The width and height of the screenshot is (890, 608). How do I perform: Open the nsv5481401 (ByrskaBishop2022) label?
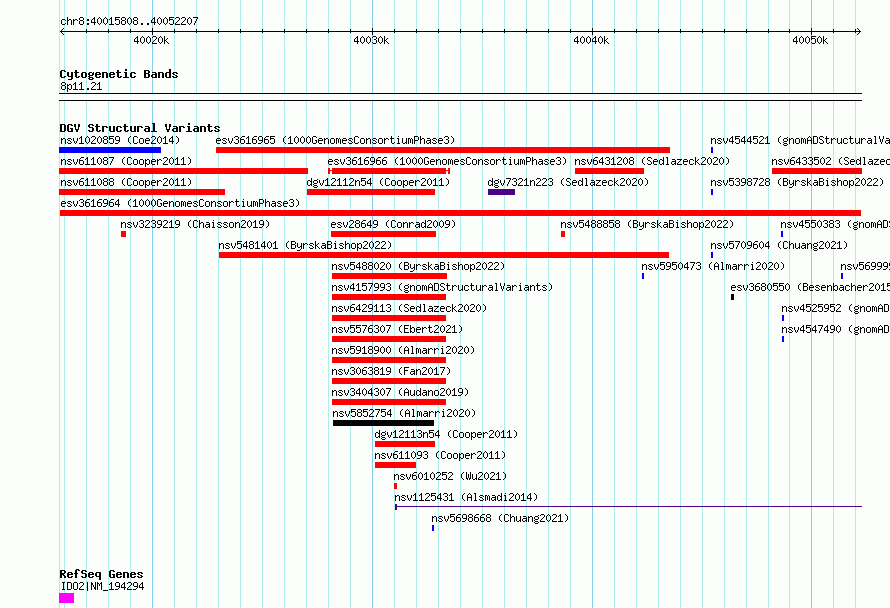(305, 245)
